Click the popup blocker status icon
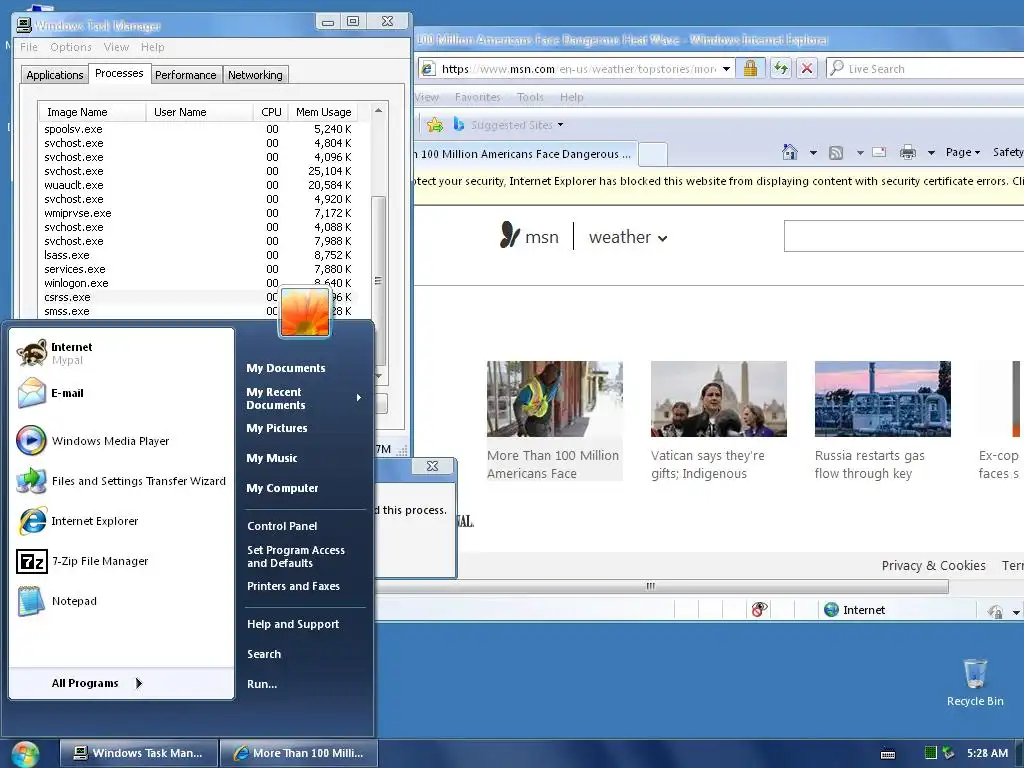The height and width of the screenshot is (768, 1024). [x=758, y=609]
